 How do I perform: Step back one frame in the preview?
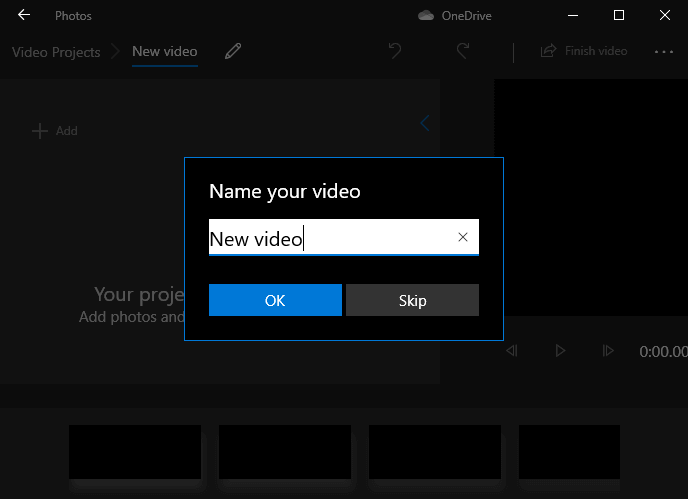[512, 351]
